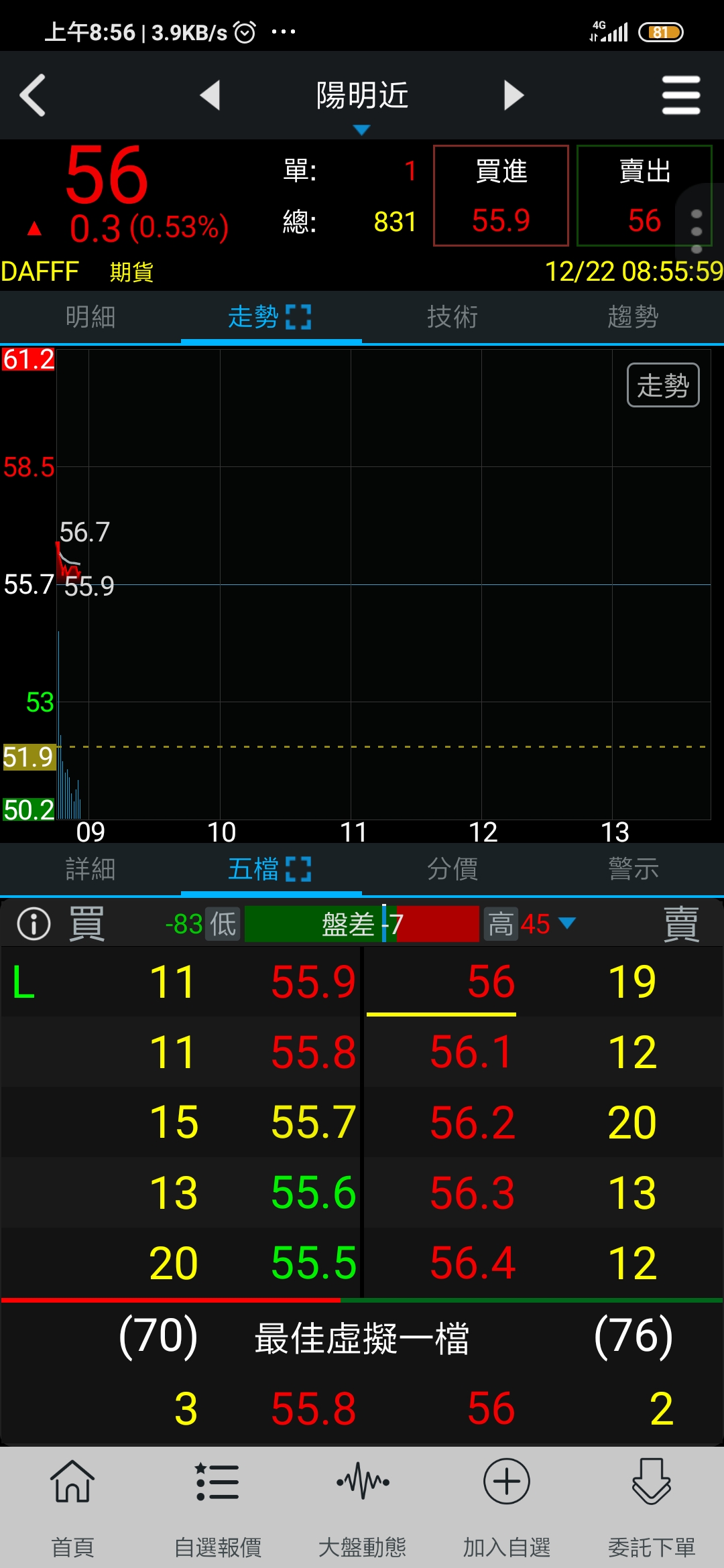
Task: Tap the timestamp 12/22 08:55:59
Action: (x=633, y=271)
